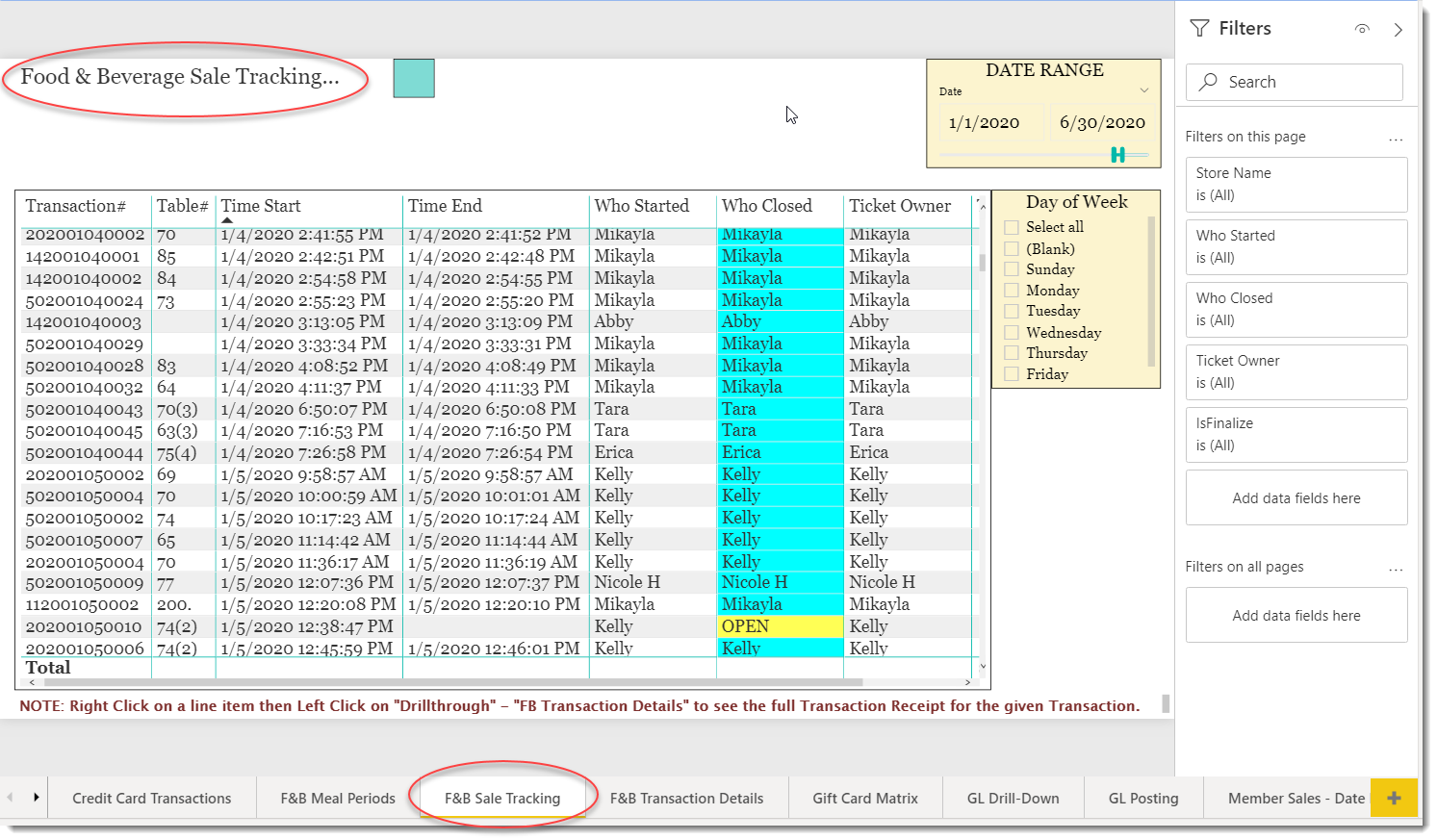This screenshot has width=1437, height=840.
Task: Click the Time End cell 1/5/2020 12:46:01 PM
Action: [494, 649]
